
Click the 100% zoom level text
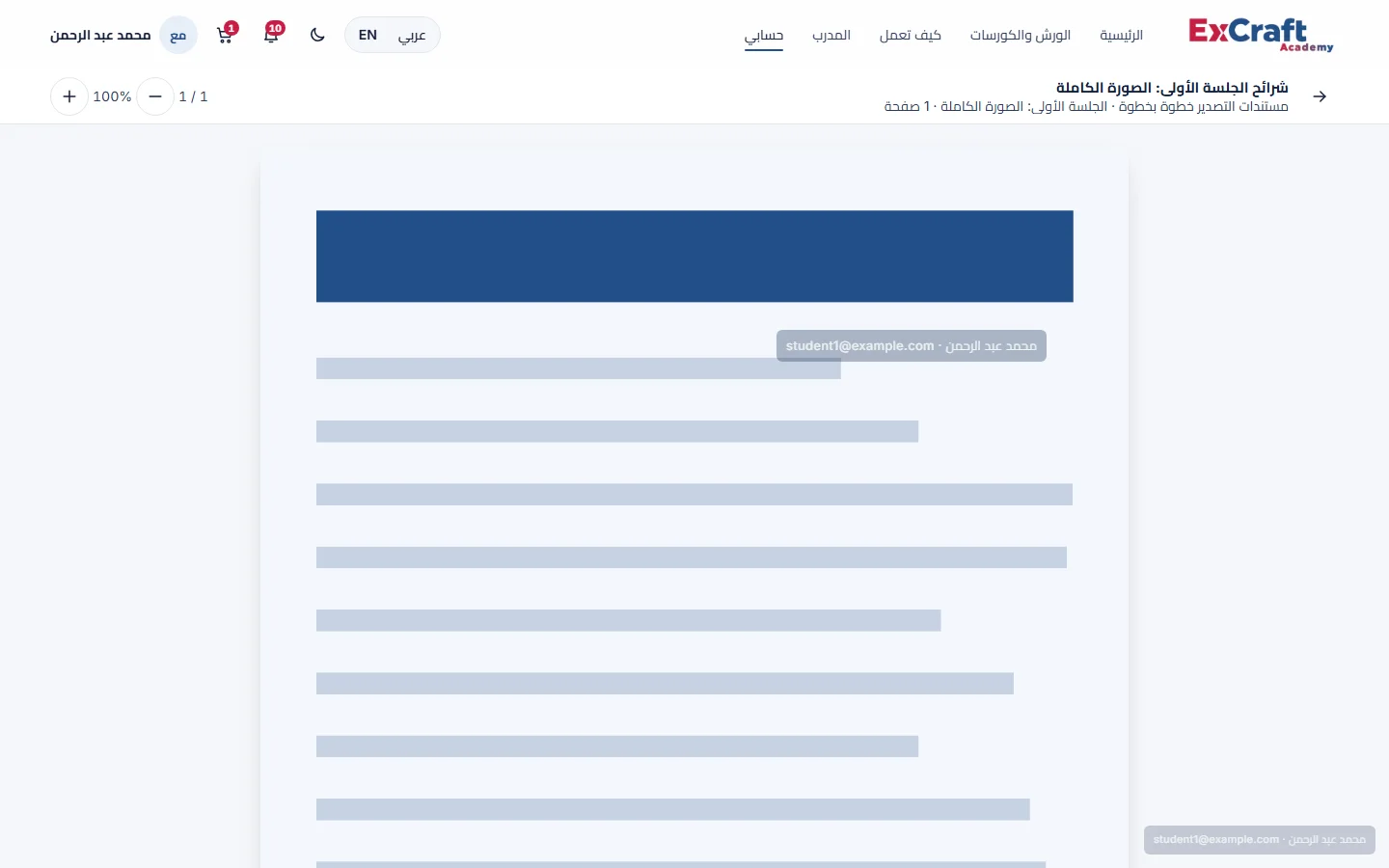112,96
